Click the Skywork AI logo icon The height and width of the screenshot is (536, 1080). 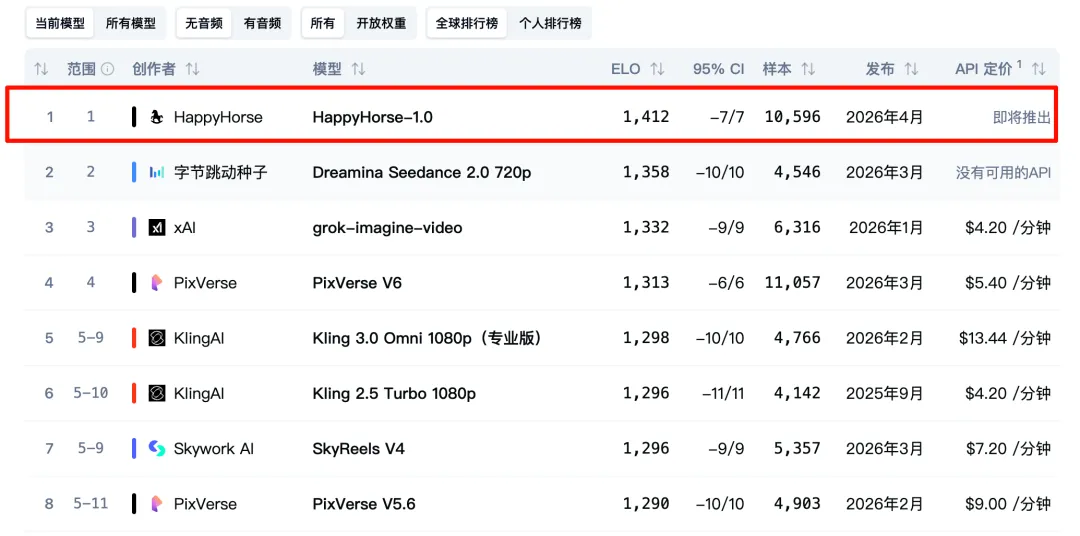[157, 449]
